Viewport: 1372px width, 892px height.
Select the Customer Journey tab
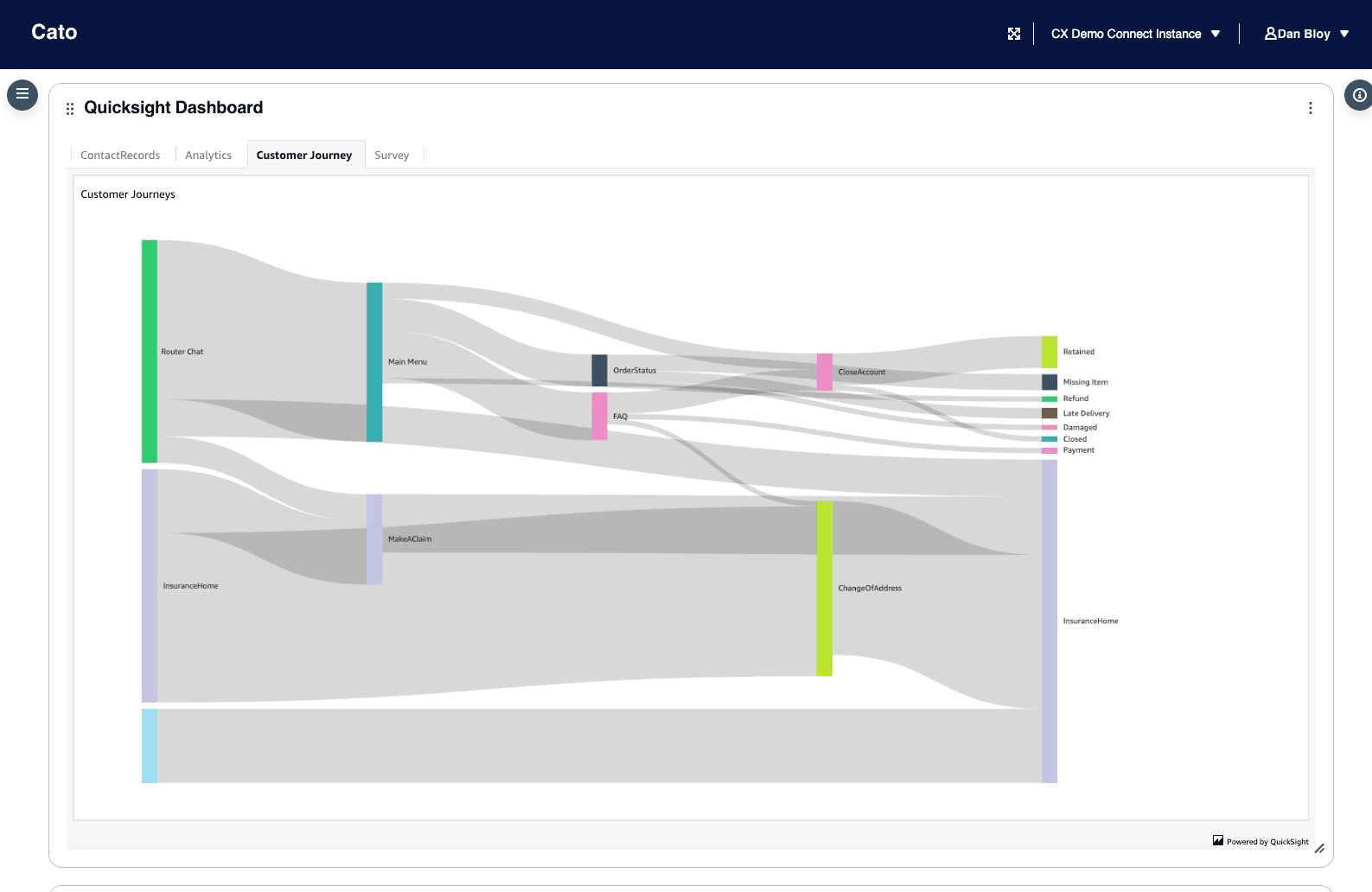point(304,156)
